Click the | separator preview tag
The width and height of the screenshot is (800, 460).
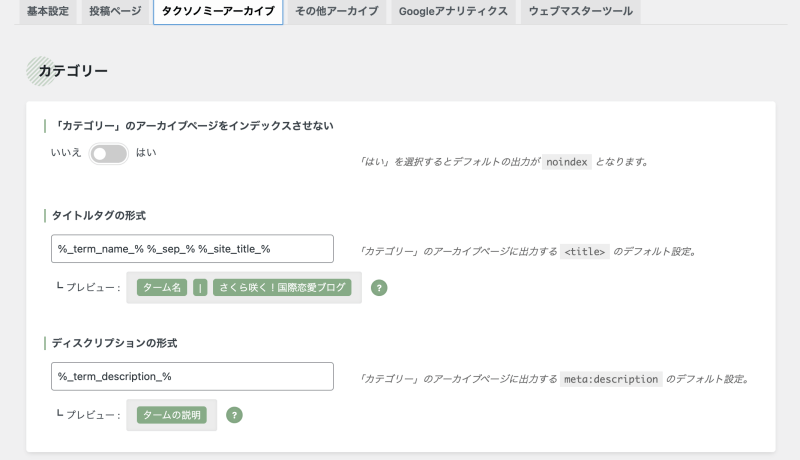point(200,288)
